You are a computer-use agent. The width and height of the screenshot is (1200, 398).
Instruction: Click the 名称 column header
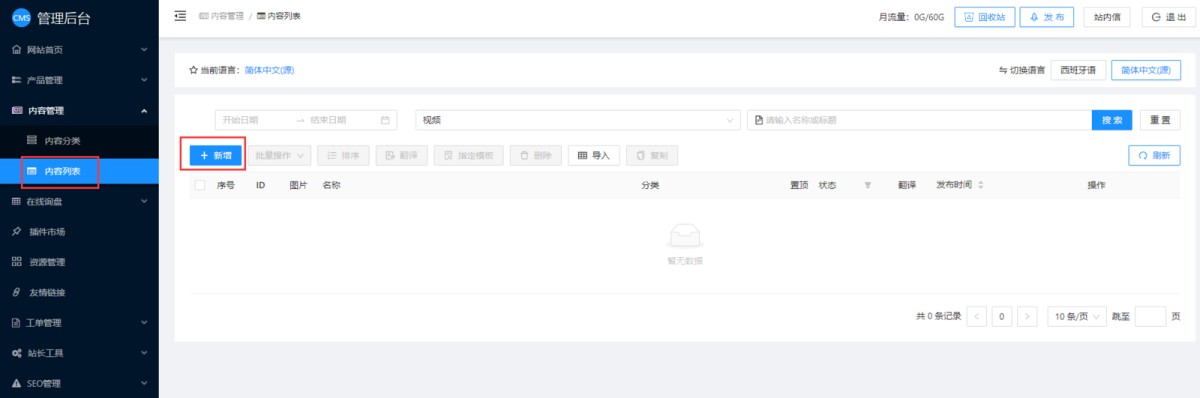(x=331, y=185)
